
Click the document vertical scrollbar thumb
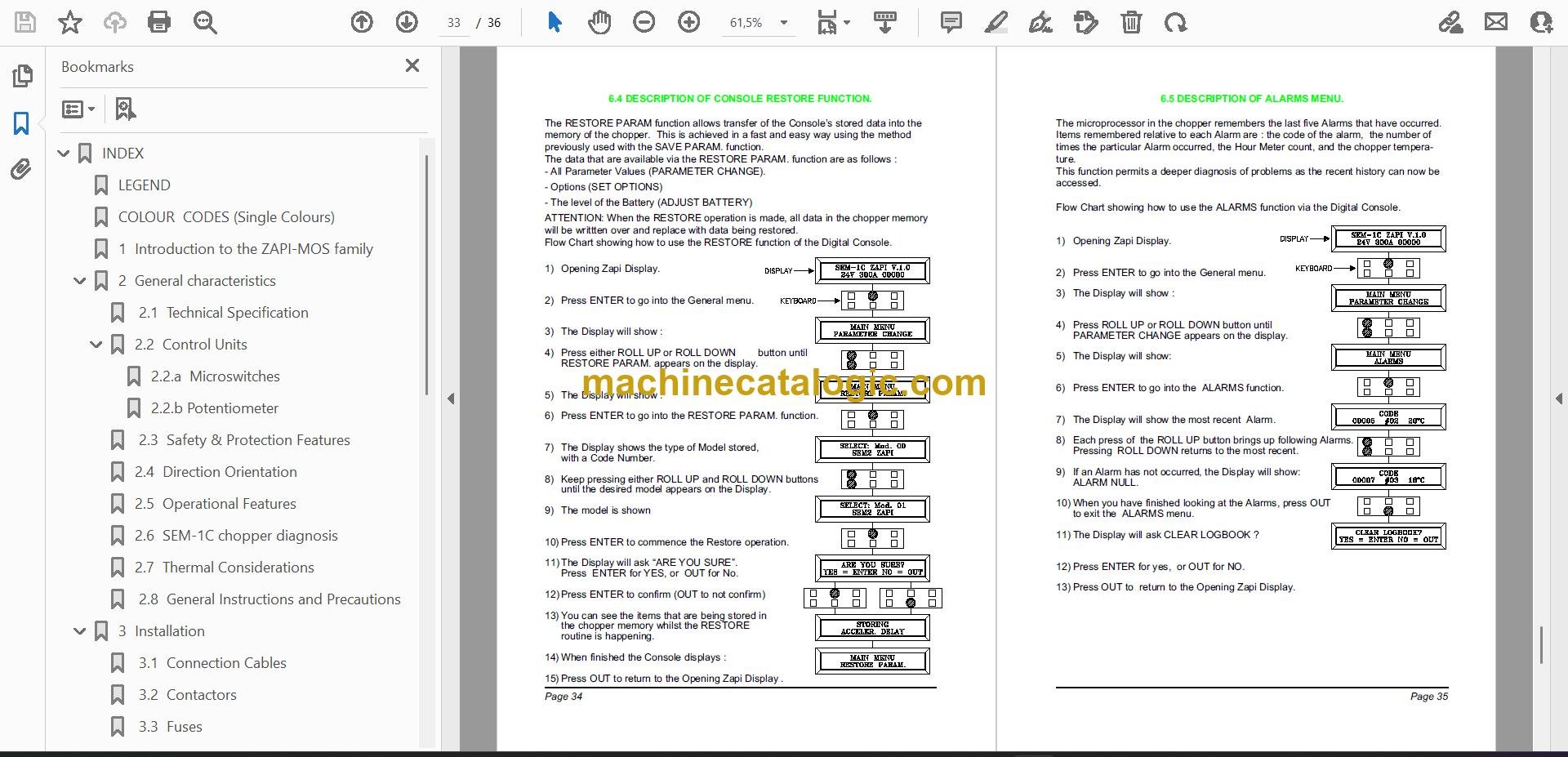point(1540,645)
